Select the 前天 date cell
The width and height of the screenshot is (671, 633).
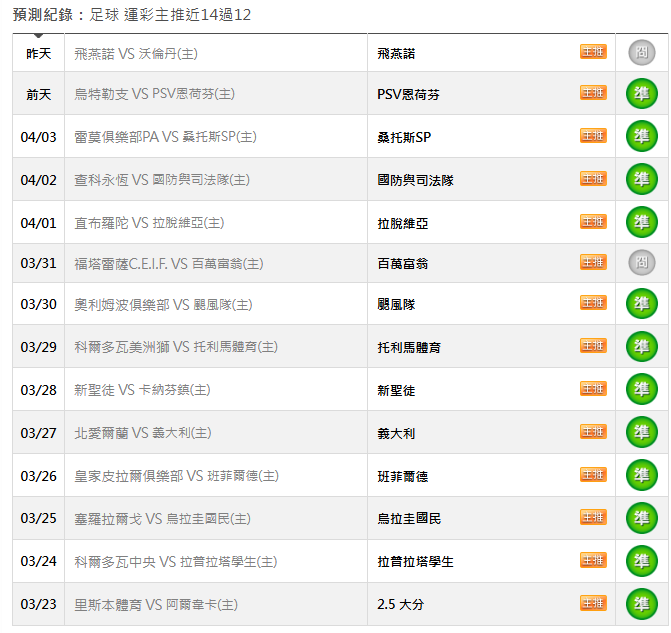[39, 94]
